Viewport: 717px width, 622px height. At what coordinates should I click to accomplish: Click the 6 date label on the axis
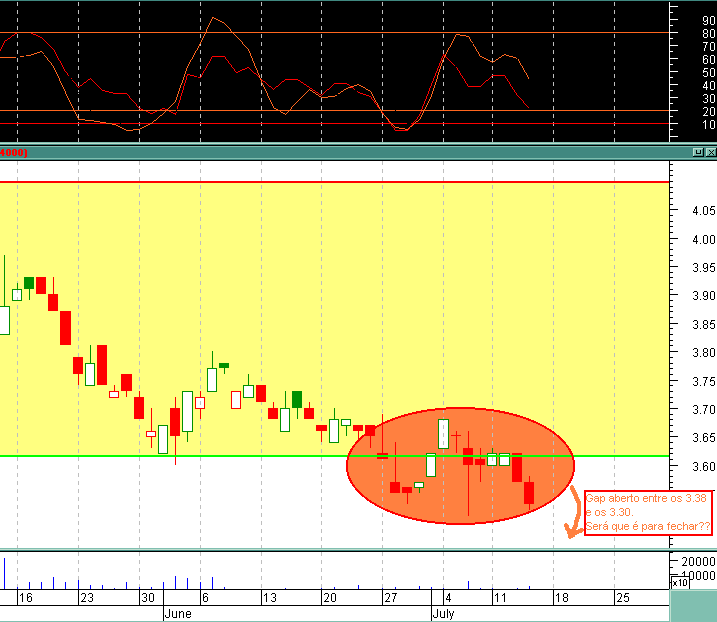coord(205,598)
